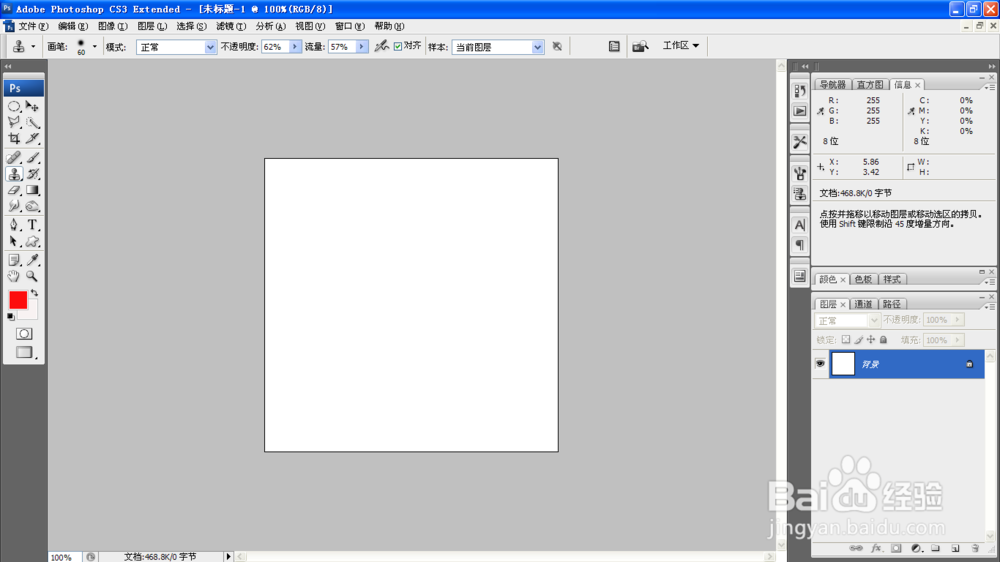Toggle Quick Mask mode
Image resolution: width=1000 pixels, height=562 pixels.
[x=24, y=334]
